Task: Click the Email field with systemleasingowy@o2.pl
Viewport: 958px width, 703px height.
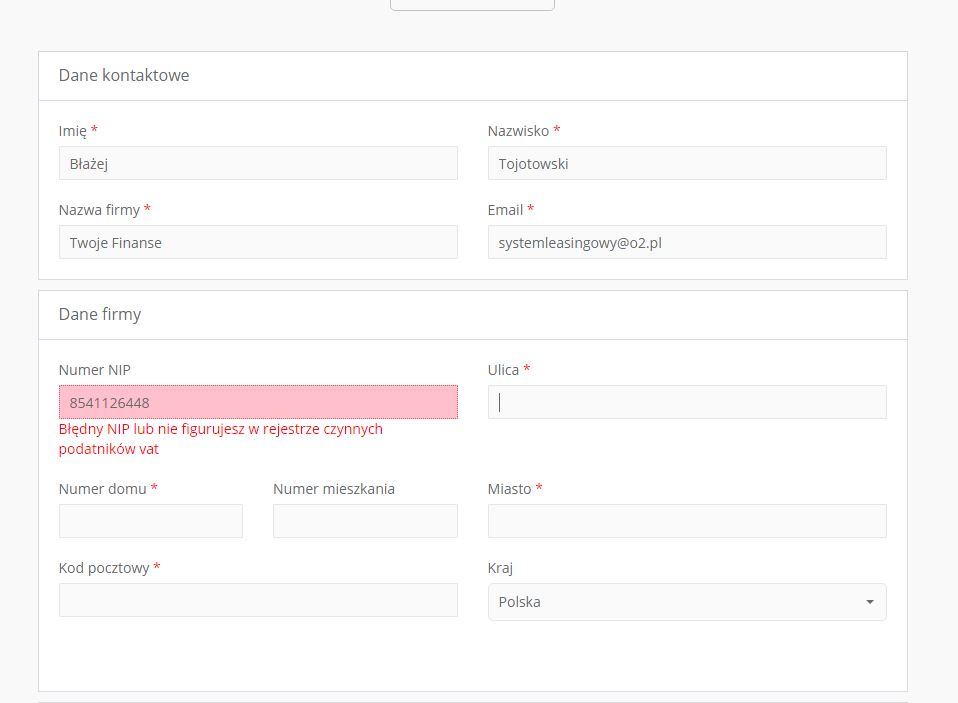Action: [x=687, y=242]
